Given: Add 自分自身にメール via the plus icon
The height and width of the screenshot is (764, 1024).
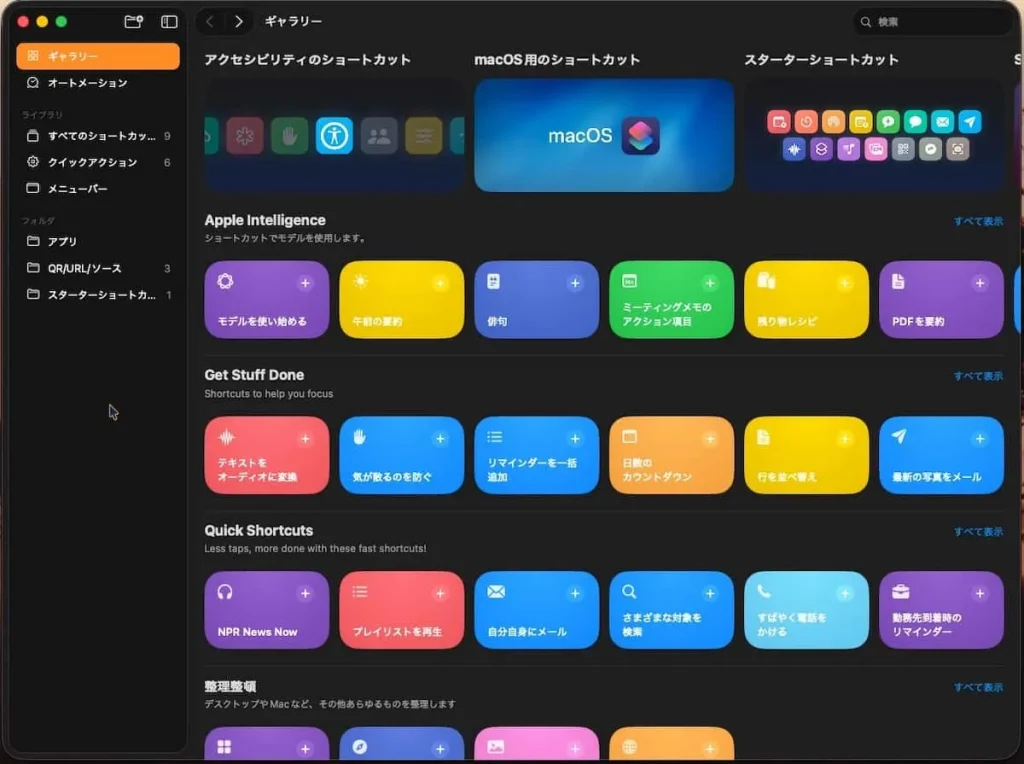Looking at the screenshot, I should [575, 594].
